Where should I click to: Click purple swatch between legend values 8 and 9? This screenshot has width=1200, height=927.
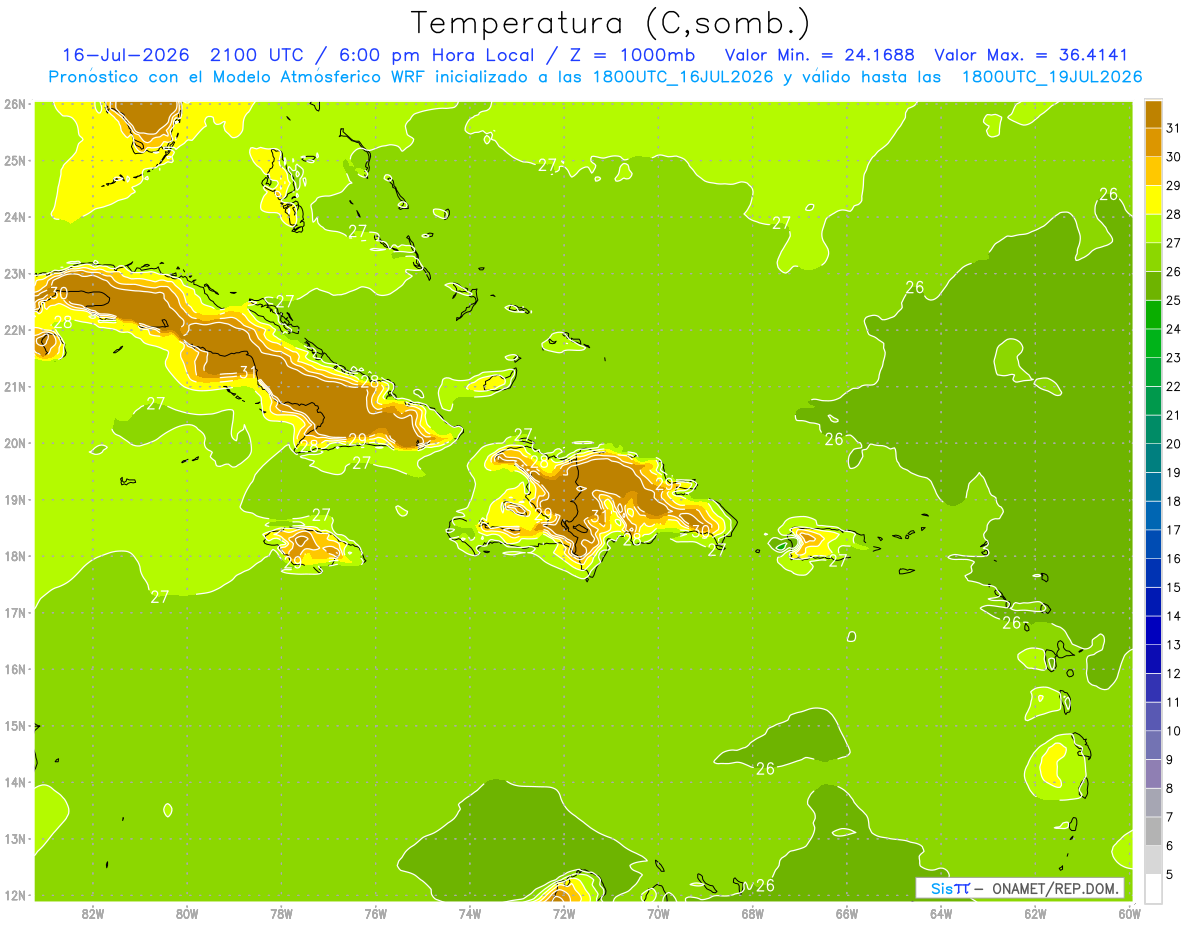pyautogui.click(x=1153, y=774)
